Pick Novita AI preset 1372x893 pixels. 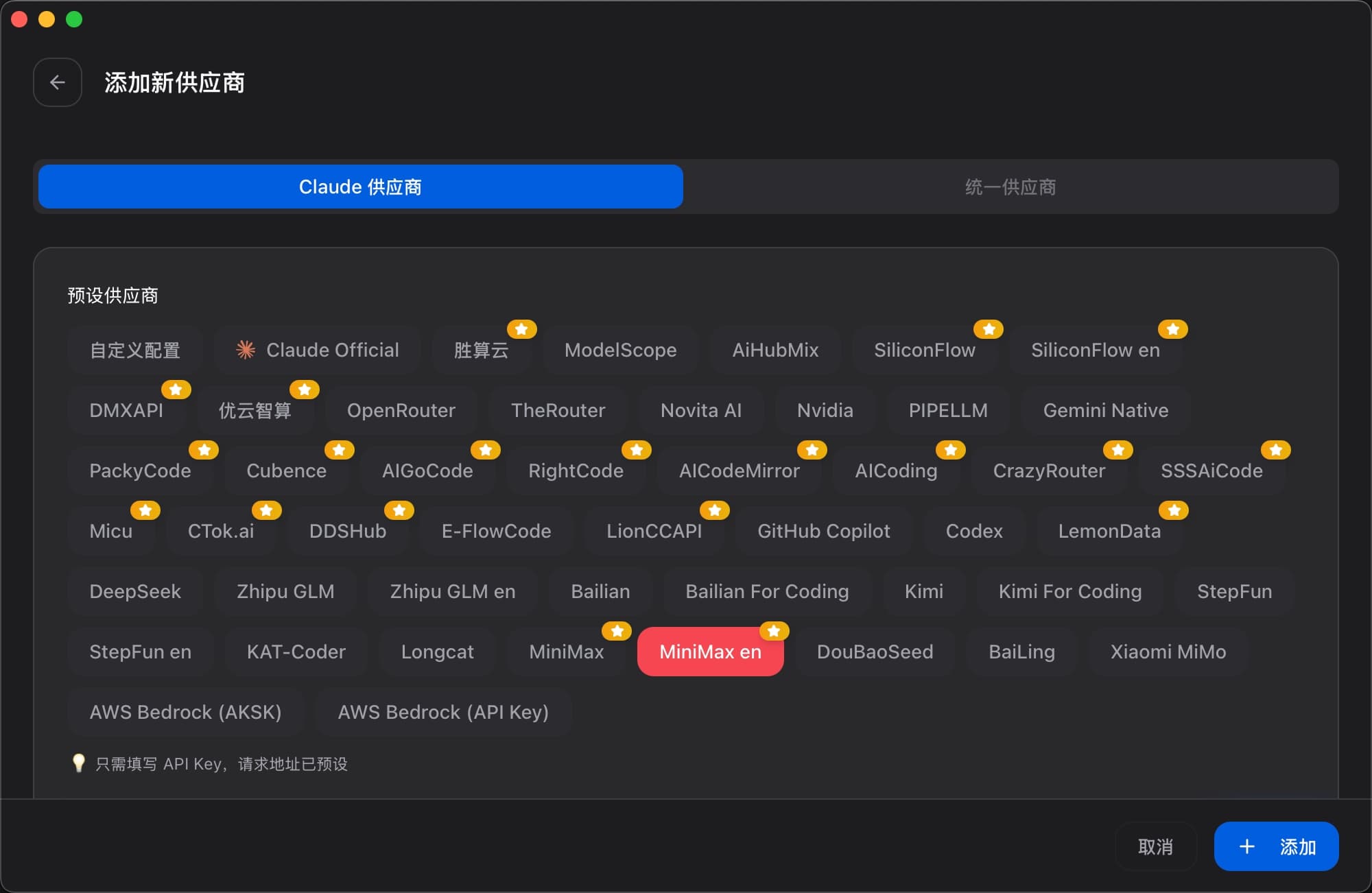click(x=701, y=410)
